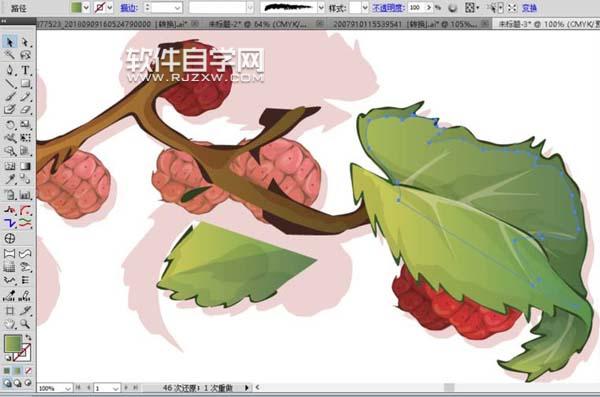Image resolution: width=600 pixels, height=397 pixels.
Task: Select the Eyedropper tool
Action: [x=10, y=179]
